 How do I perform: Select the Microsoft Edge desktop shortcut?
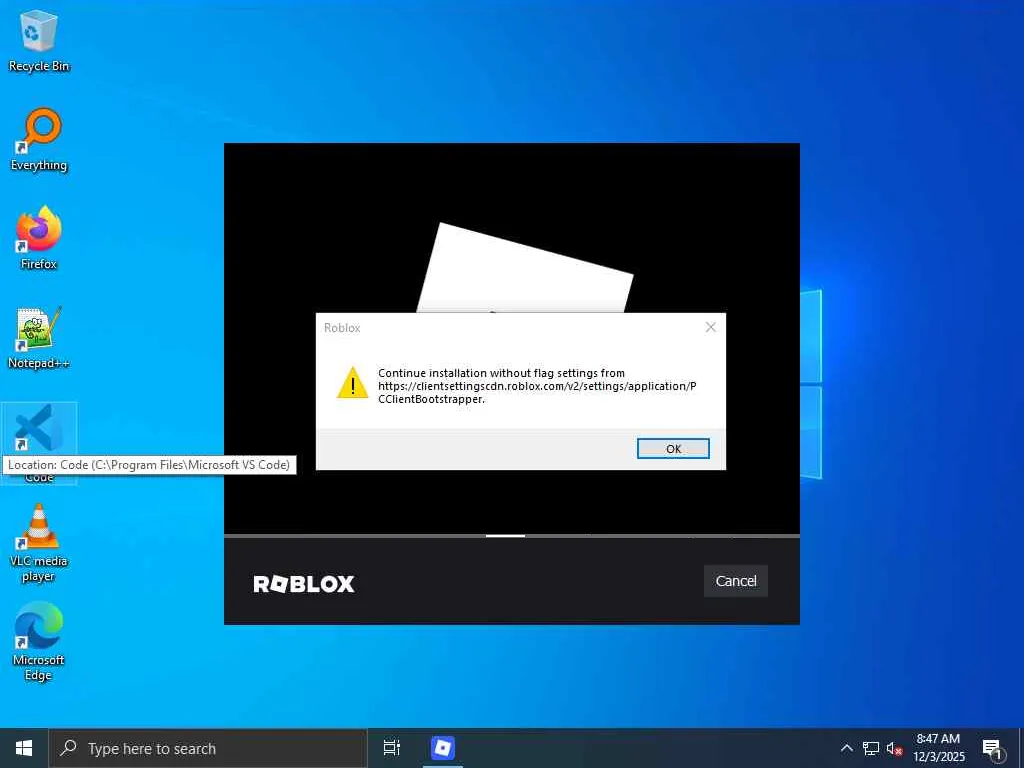[39, 641]
